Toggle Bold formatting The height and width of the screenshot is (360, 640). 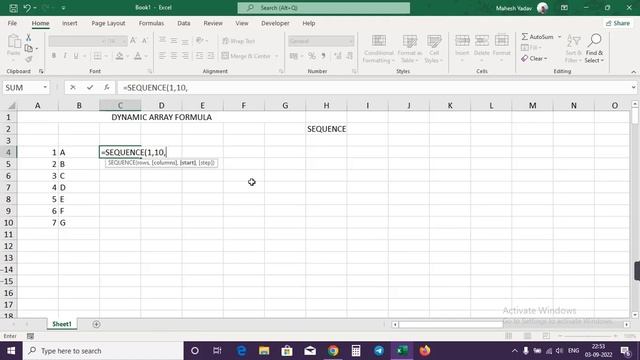(x=53, y=56)
